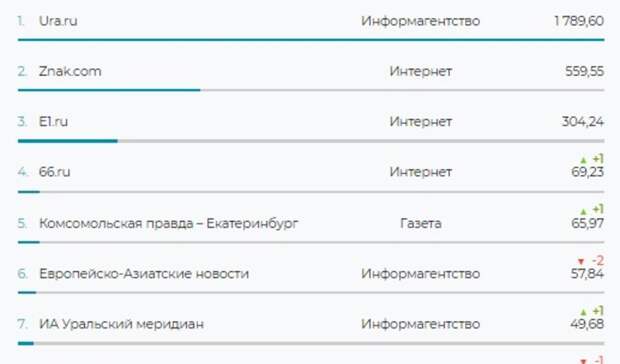Click the E1.ru index bar
This screenshot has width=620, height=364.
[x=311, y=141]
